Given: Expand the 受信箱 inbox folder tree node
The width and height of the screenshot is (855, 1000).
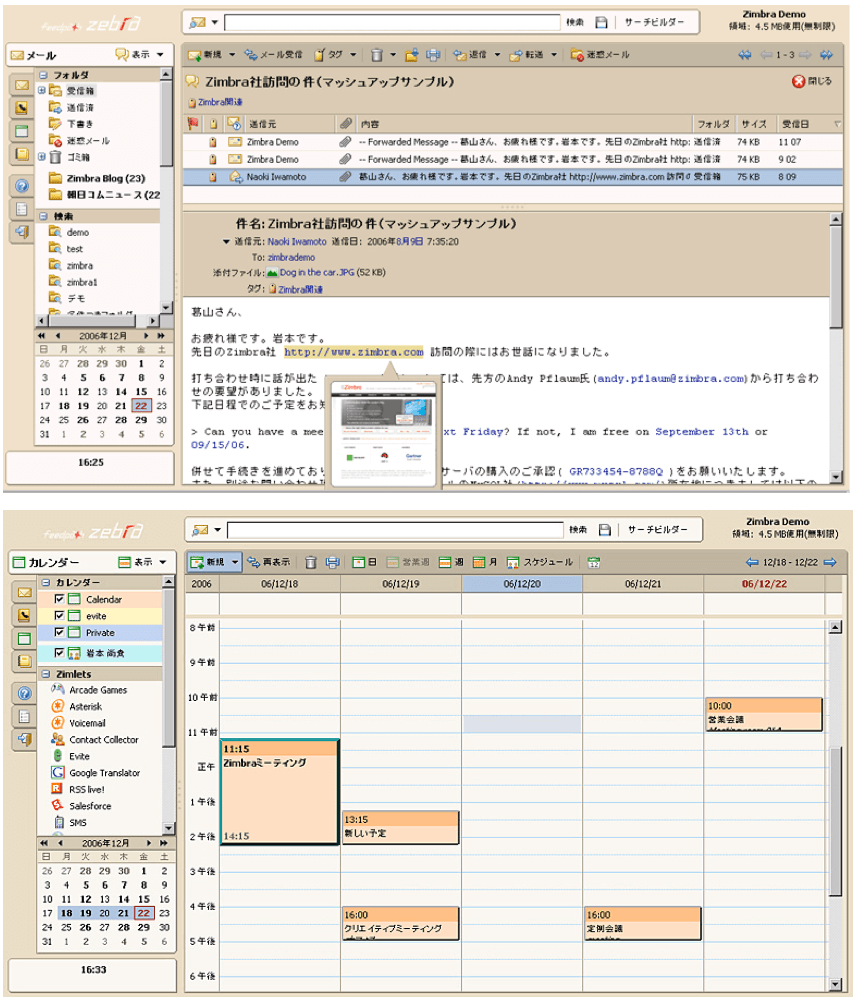Looking at the screenshot, I should pyautogui.click(x=42, y=91).
